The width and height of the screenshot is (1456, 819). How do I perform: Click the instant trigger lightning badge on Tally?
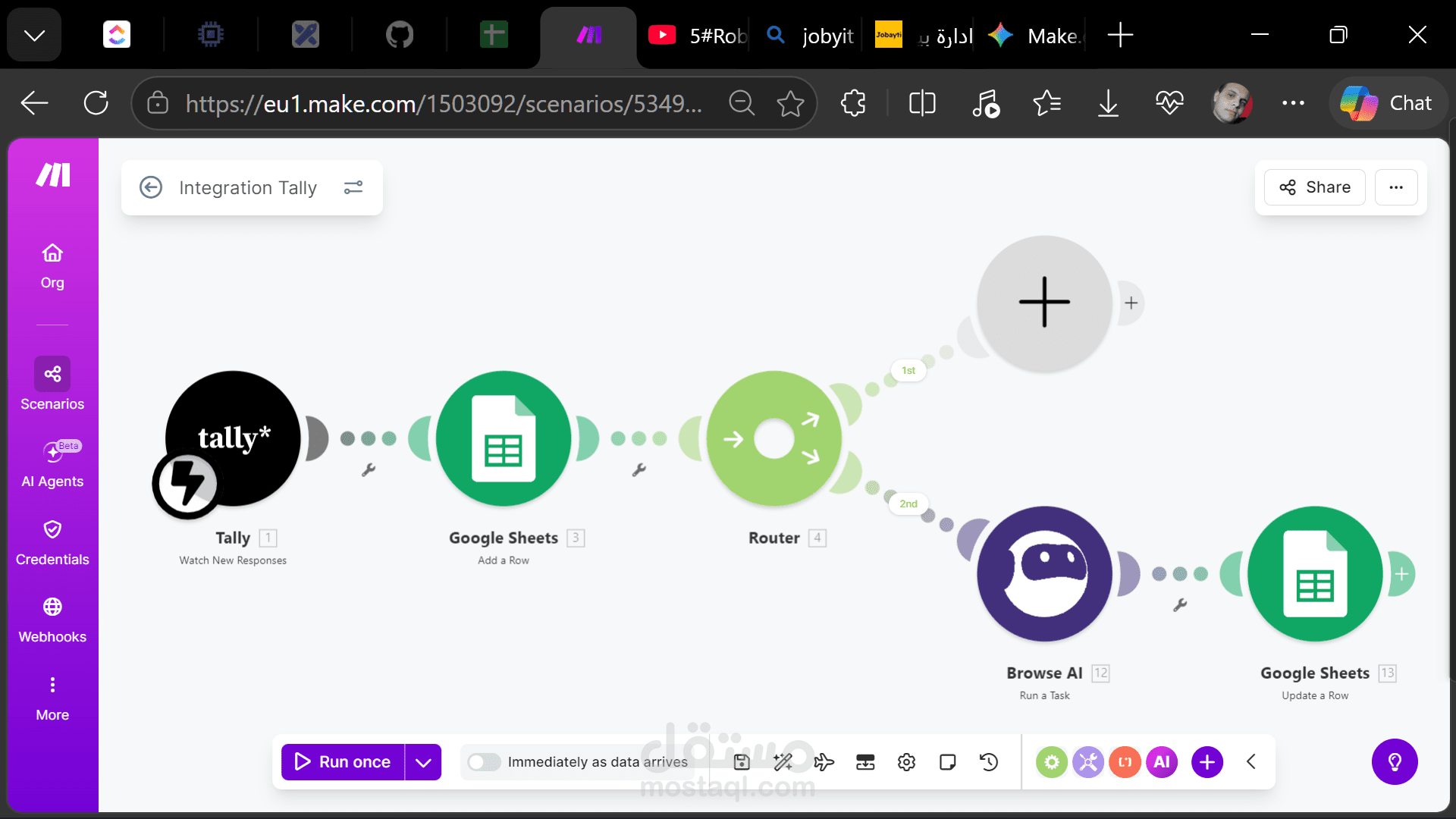187,484
